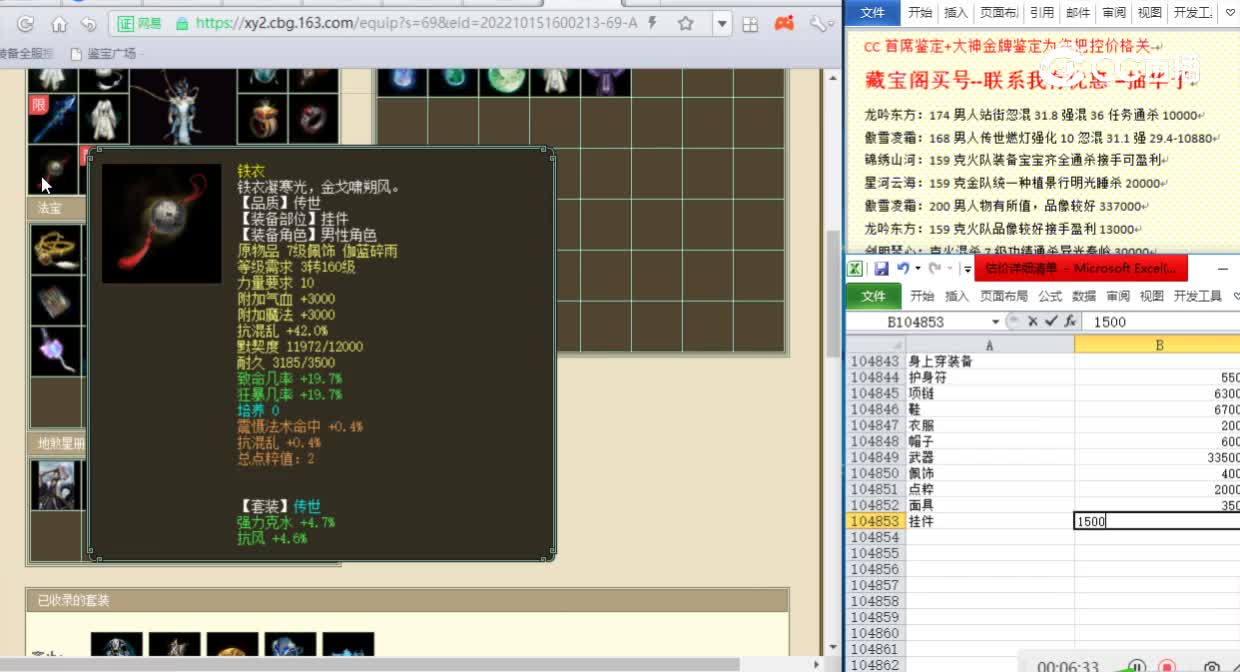Select Excel column B header

pos(1158,345)
